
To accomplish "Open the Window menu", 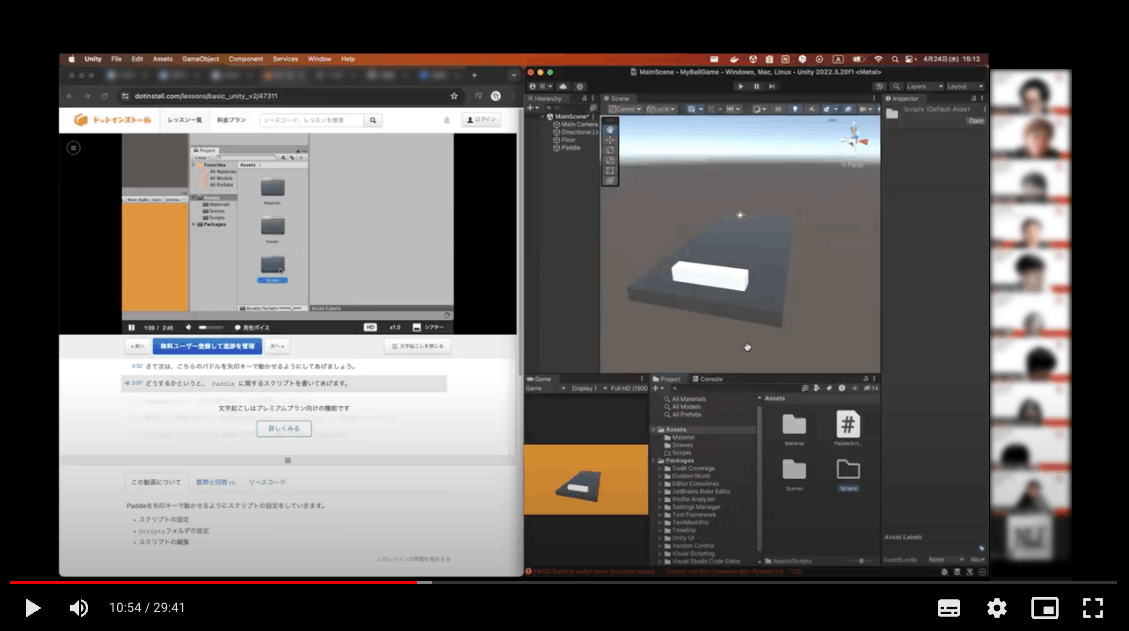I will tap(319, 59).
